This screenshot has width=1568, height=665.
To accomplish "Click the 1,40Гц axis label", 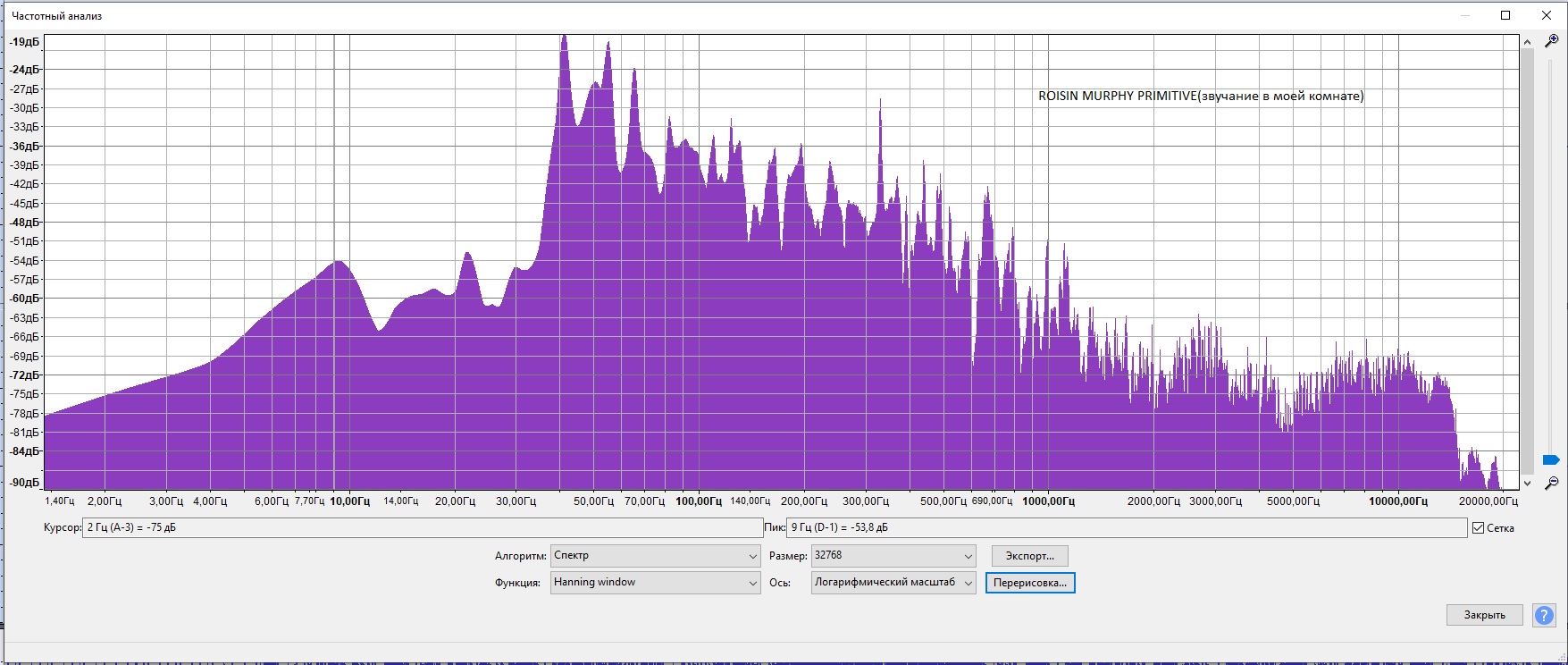I will tap(60, 501).
